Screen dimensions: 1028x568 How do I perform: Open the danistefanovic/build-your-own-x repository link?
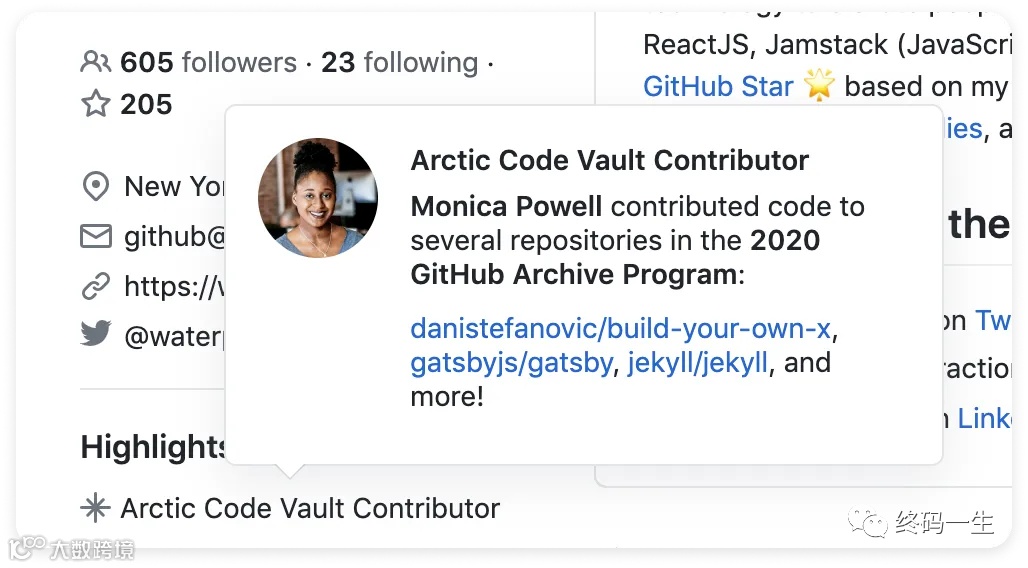pos(621,329)
